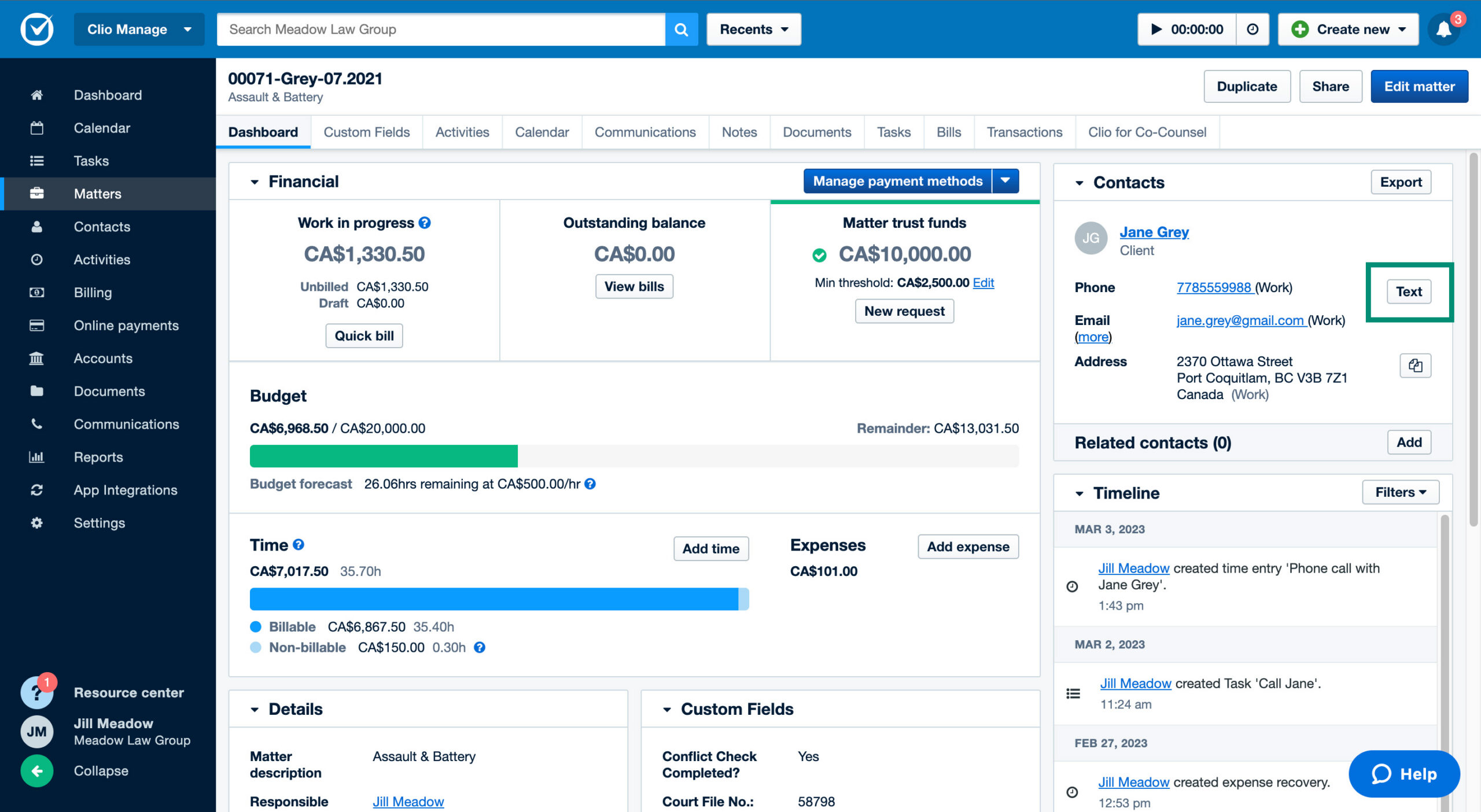The width and height of the screenshot is (1481, 812).
Task: Click the Non-billable help icon
Action: click(480, 648)
